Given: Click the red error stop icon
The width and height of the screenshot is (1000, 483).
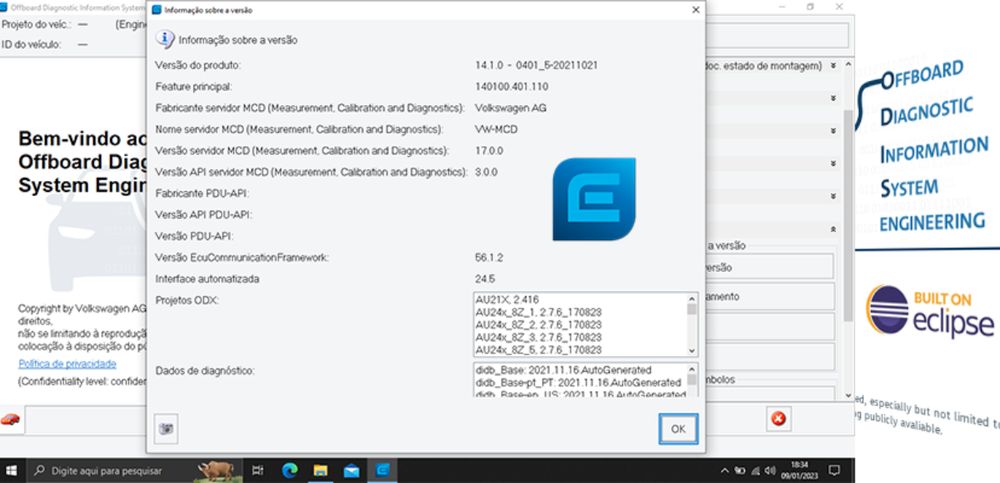Looking at the screenshot, I should coord(778,418).
